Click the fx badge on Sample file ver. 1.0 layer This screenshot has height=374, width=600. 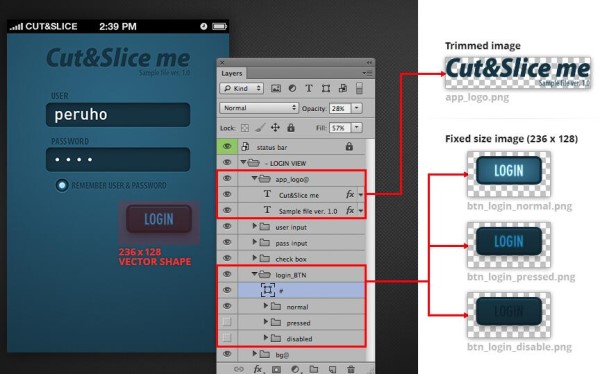(350, 210)
